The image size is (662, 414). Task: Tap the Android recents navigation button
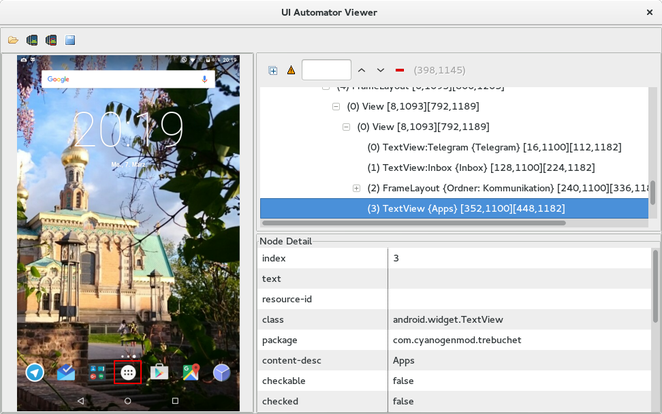tap(175, 400)
